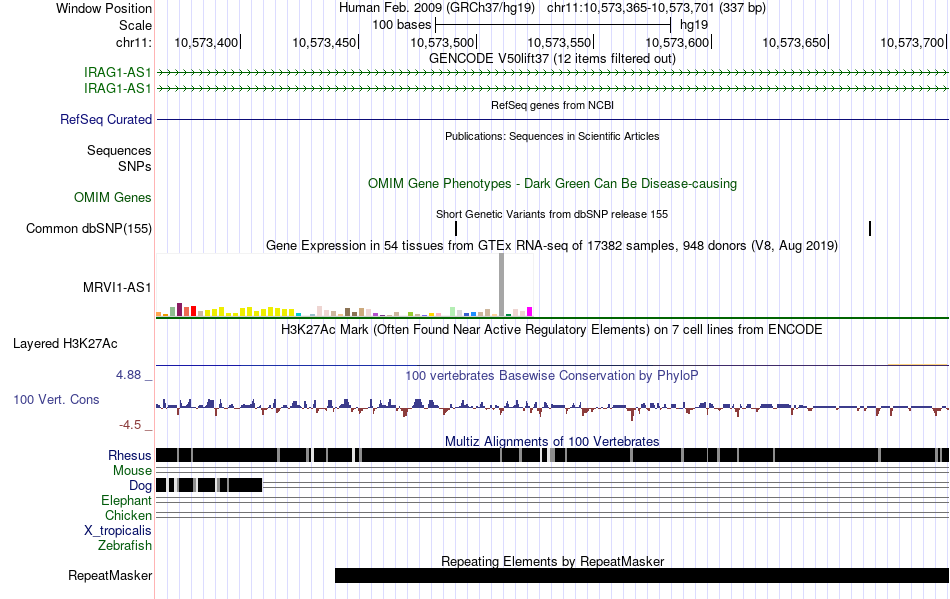Click the '100 bases' scale text
The width and height of the screenshot is (950, 599).
click(x=402, y=25)
